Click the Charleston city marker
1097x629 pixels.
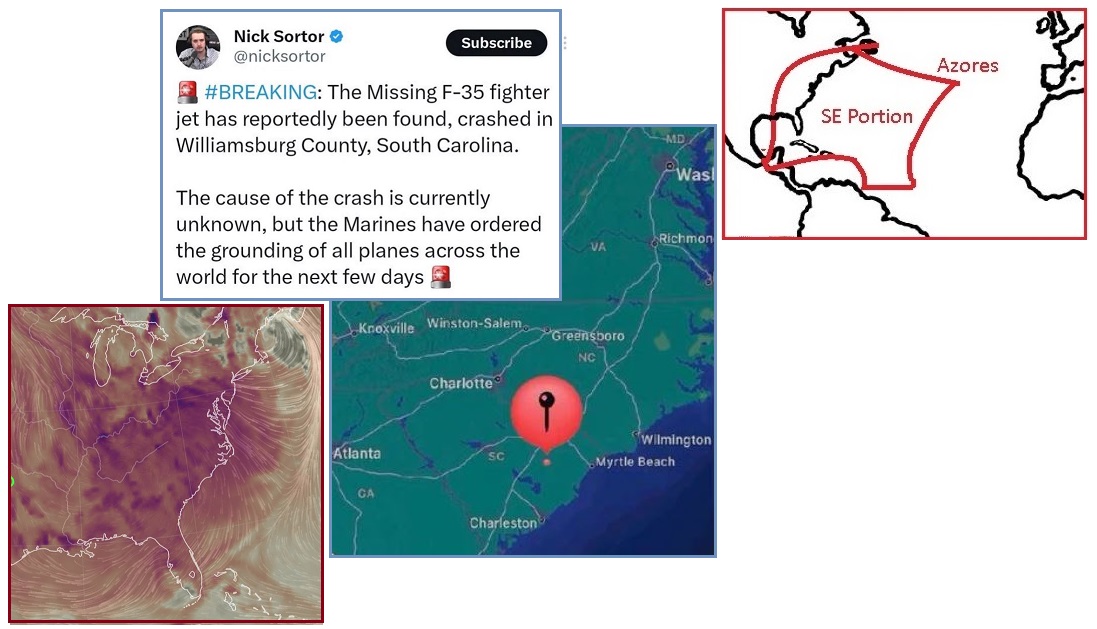[x=541, y=520]
